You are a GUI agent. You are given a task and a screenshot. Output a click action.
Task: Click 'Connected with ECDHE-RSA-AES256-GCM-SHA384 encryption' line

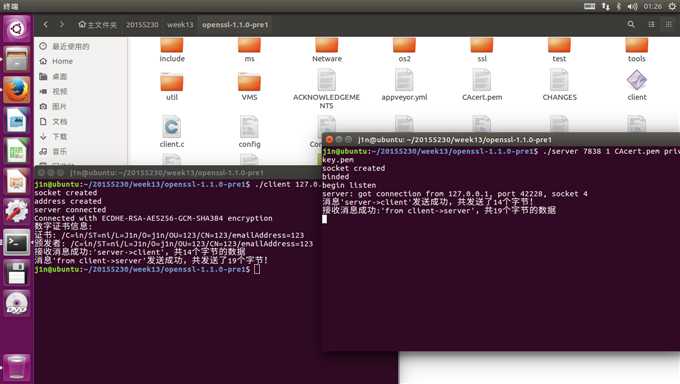[154, 218]
